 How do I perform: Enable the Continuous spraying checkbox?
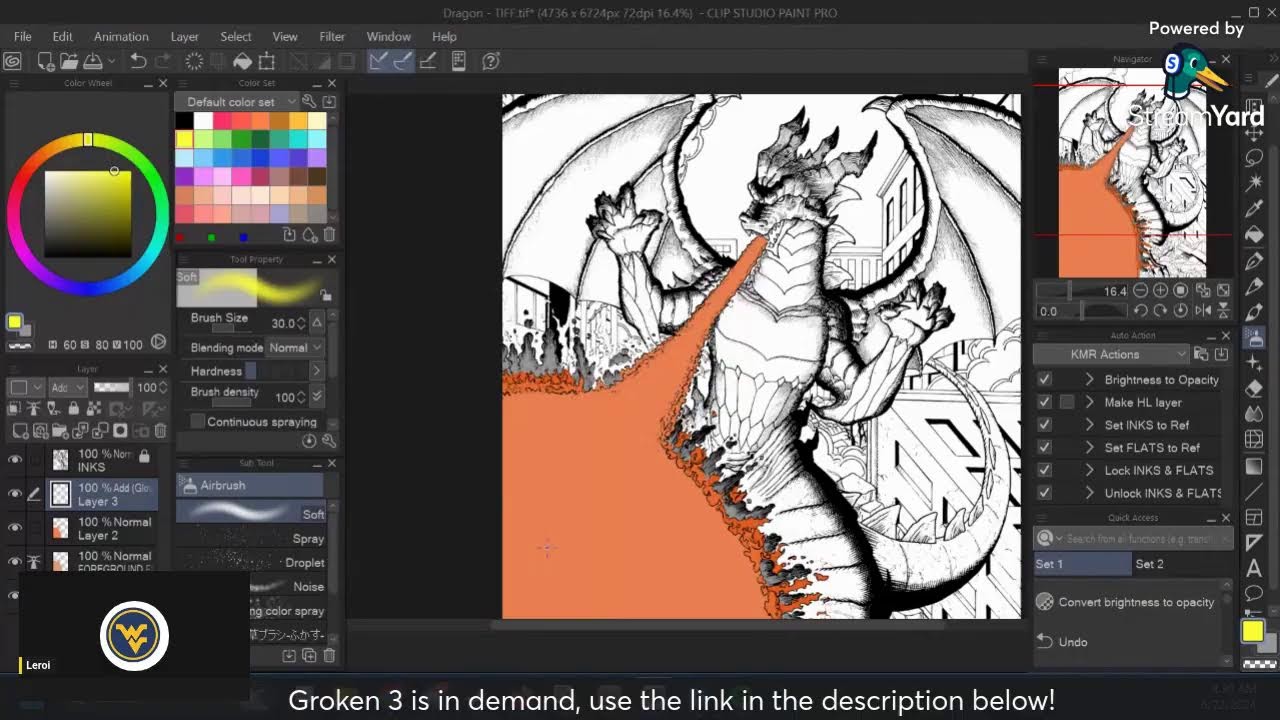coord(198,422)
